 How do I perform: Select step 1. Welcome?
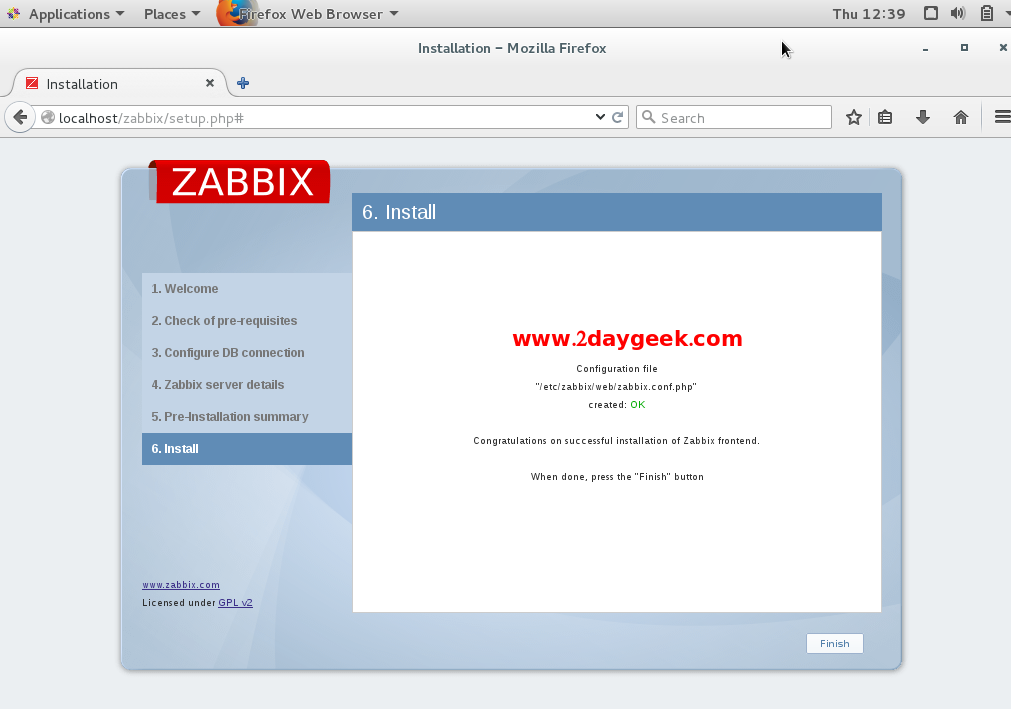point(247,289)
